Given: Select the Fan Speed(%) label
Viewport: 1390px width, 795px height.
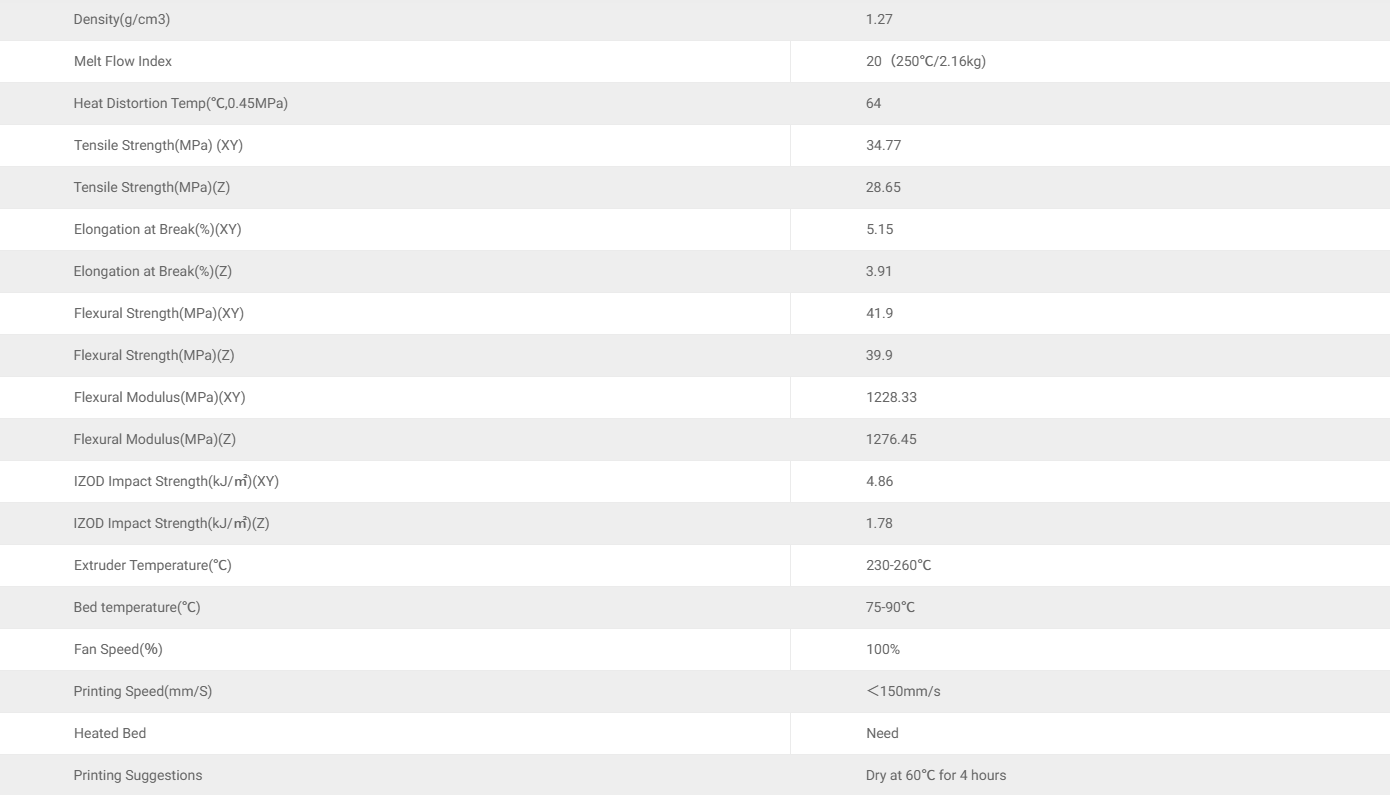Looking at the screenshot, I should [118, 650].
